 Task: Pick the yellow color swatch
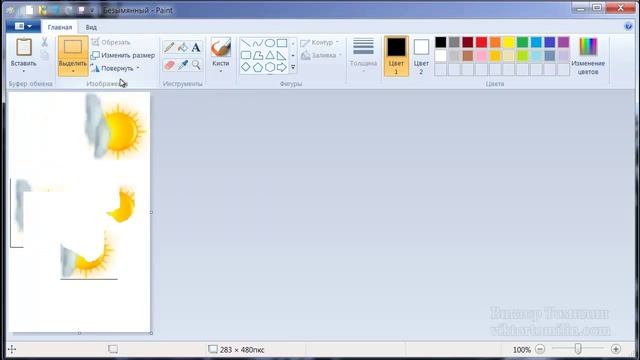(x=509, y=42)
